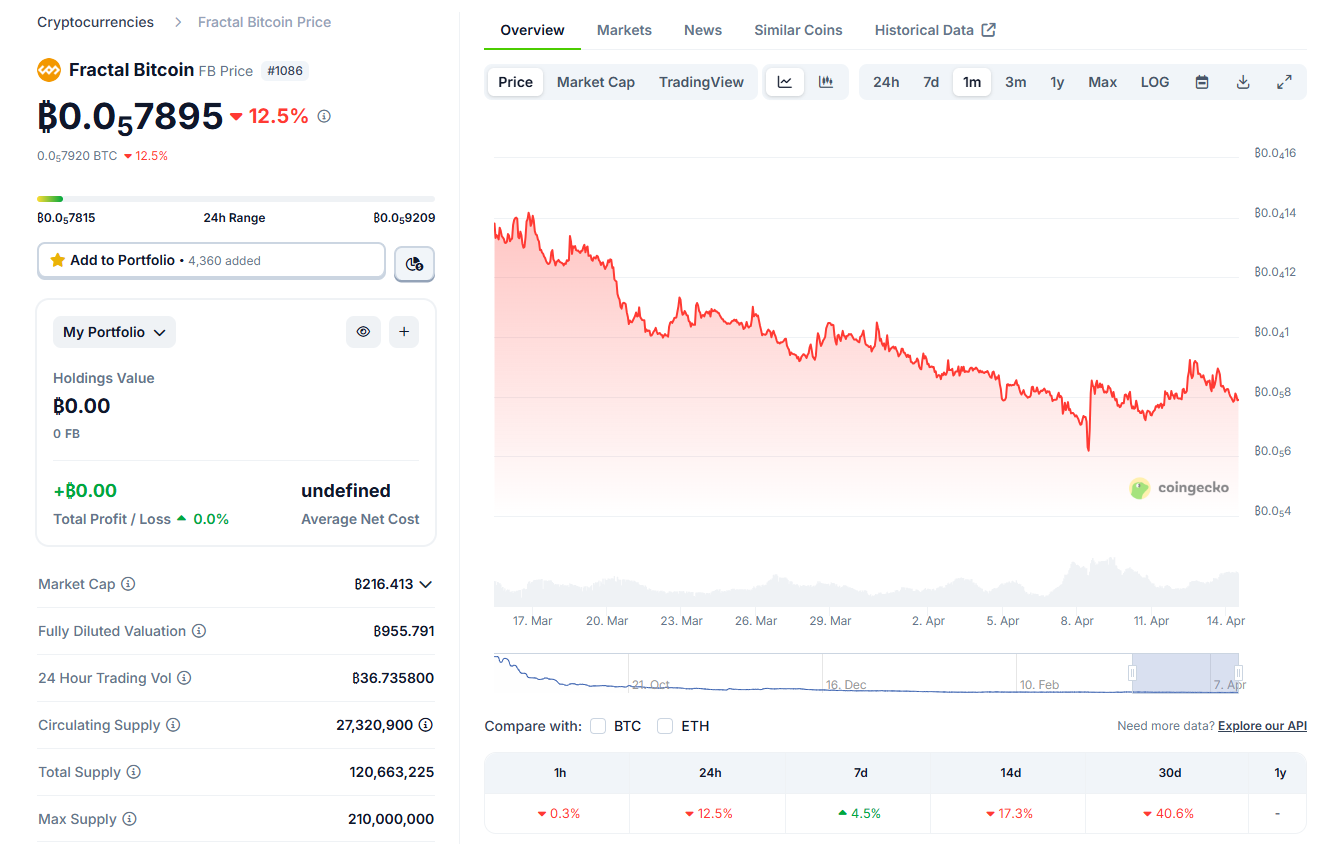The width and height of the screenshot is (1327, 844).
Task: Click the 14d 17.3% change cell
Action: point(1010,813)
